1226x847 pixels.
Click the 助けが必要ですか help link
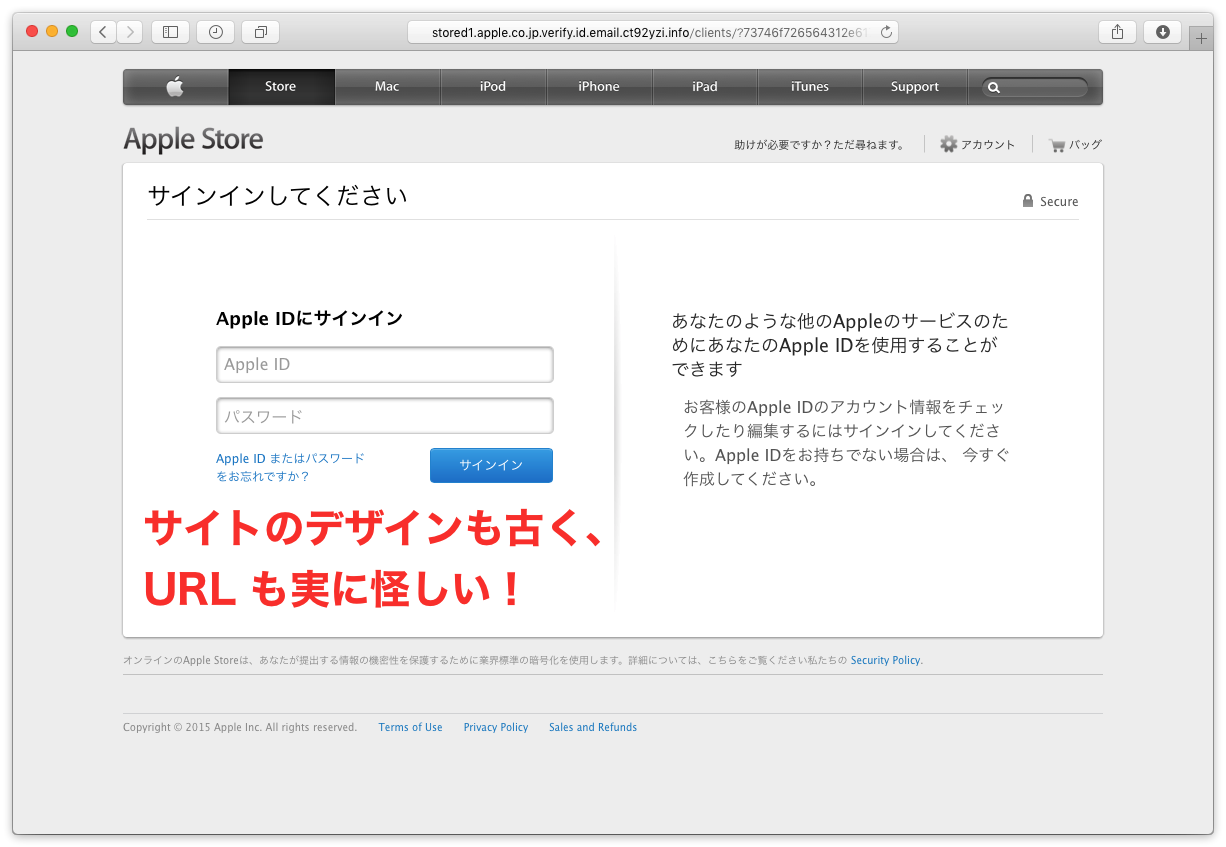(819, 145)
